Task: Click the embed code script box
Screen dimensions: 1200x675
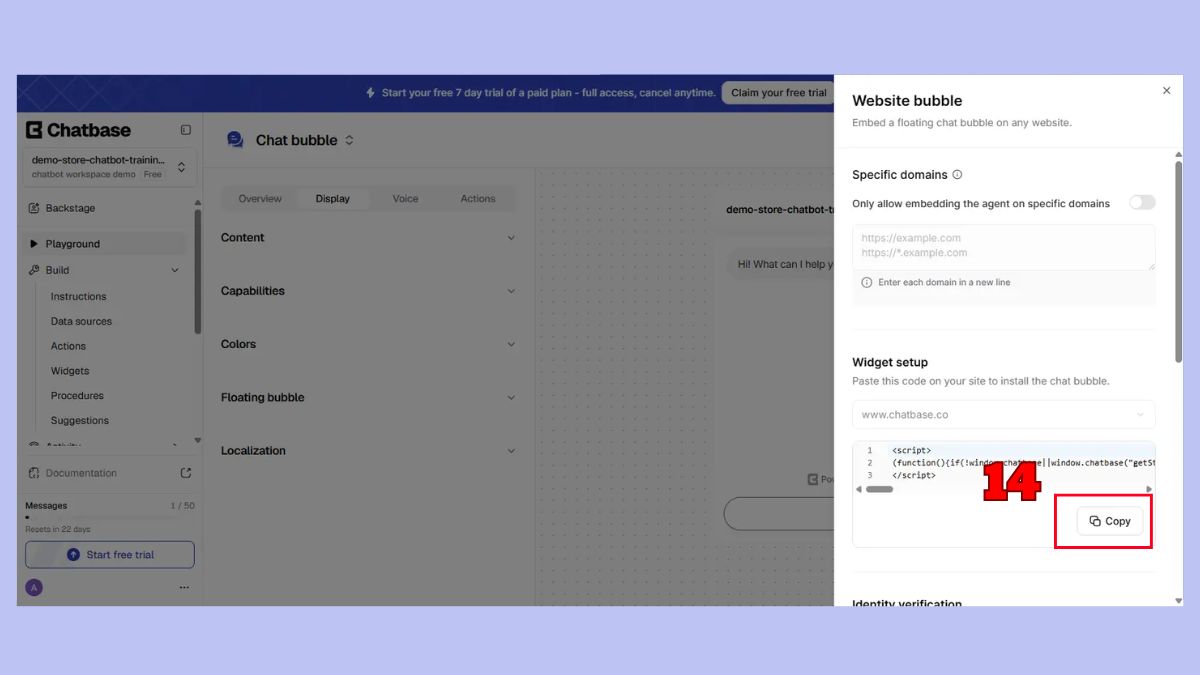Action: point(1004,463)
